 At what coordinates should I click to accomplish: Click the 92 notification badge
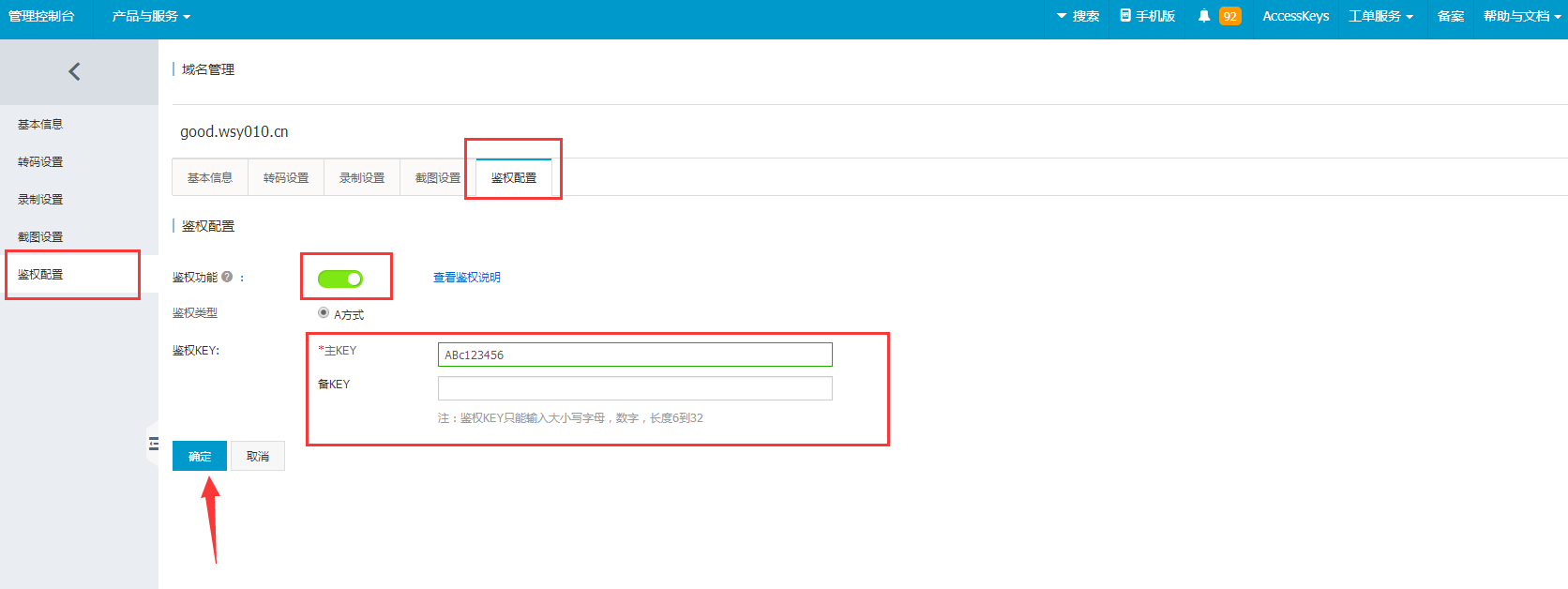[x=1229, y=16]
